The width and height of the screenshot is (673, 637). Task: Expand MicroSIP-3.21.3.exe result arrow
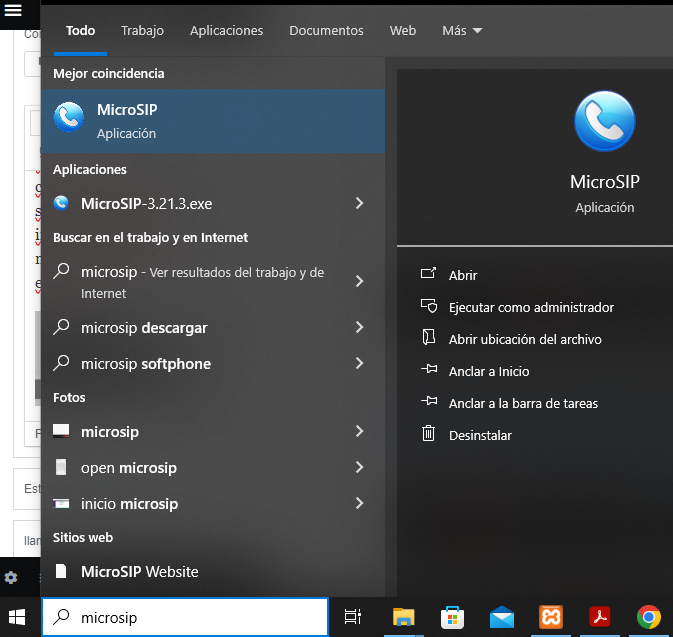359,204
